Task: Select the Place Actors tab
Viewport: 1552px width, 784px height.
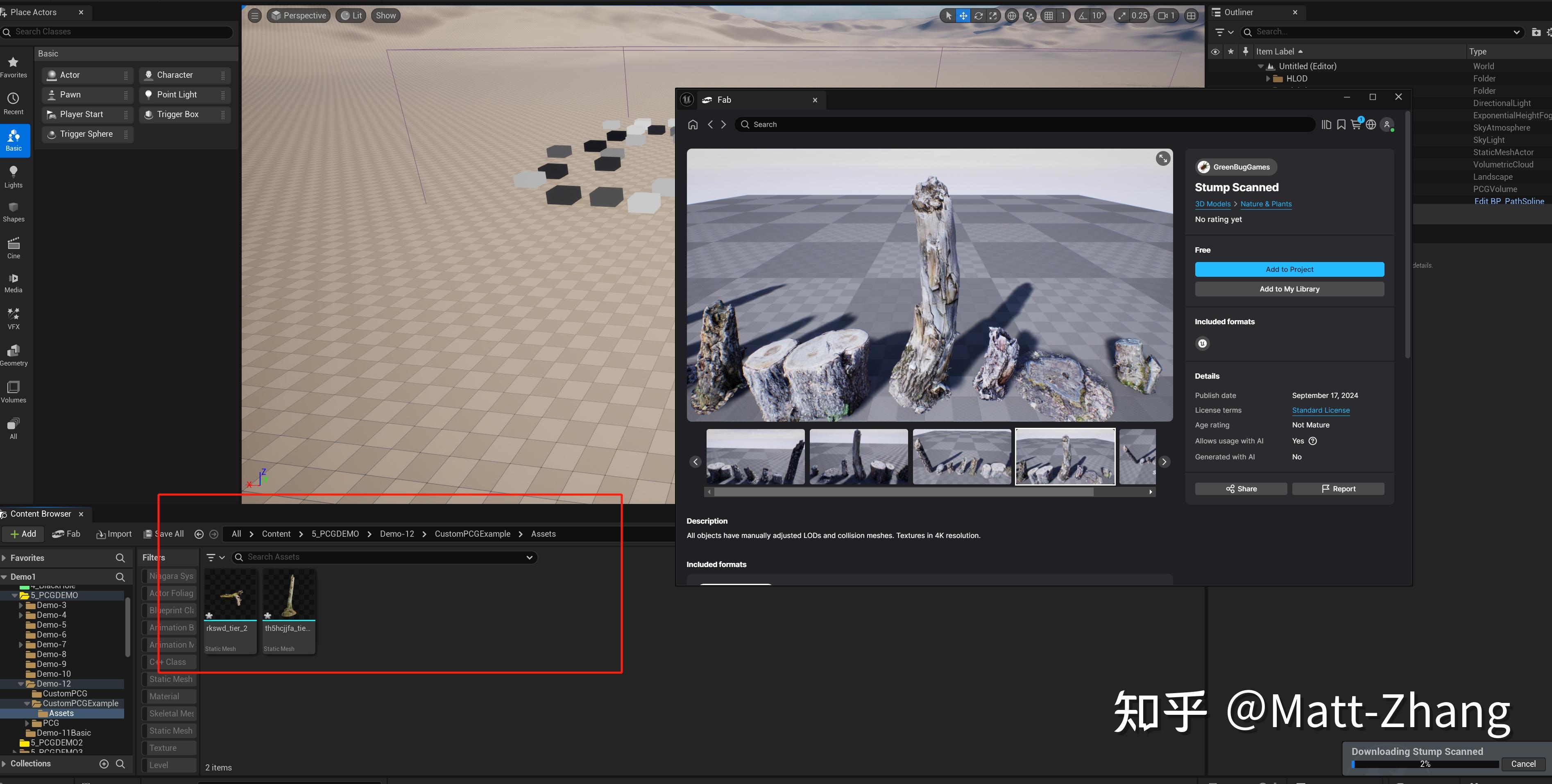Action: (x=33, y=12)
